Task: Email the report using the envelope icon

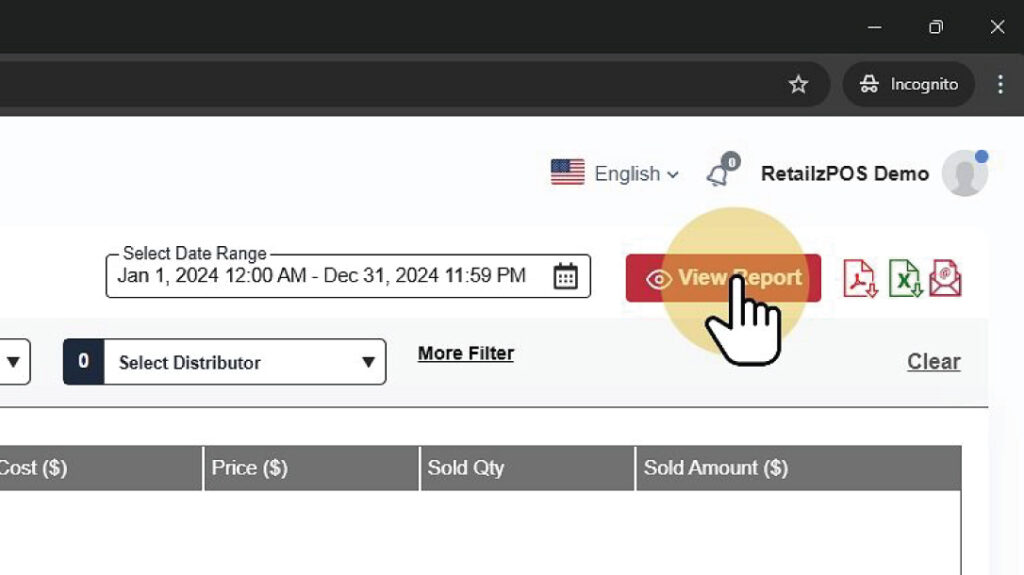Action: click(x=945, y=278)
